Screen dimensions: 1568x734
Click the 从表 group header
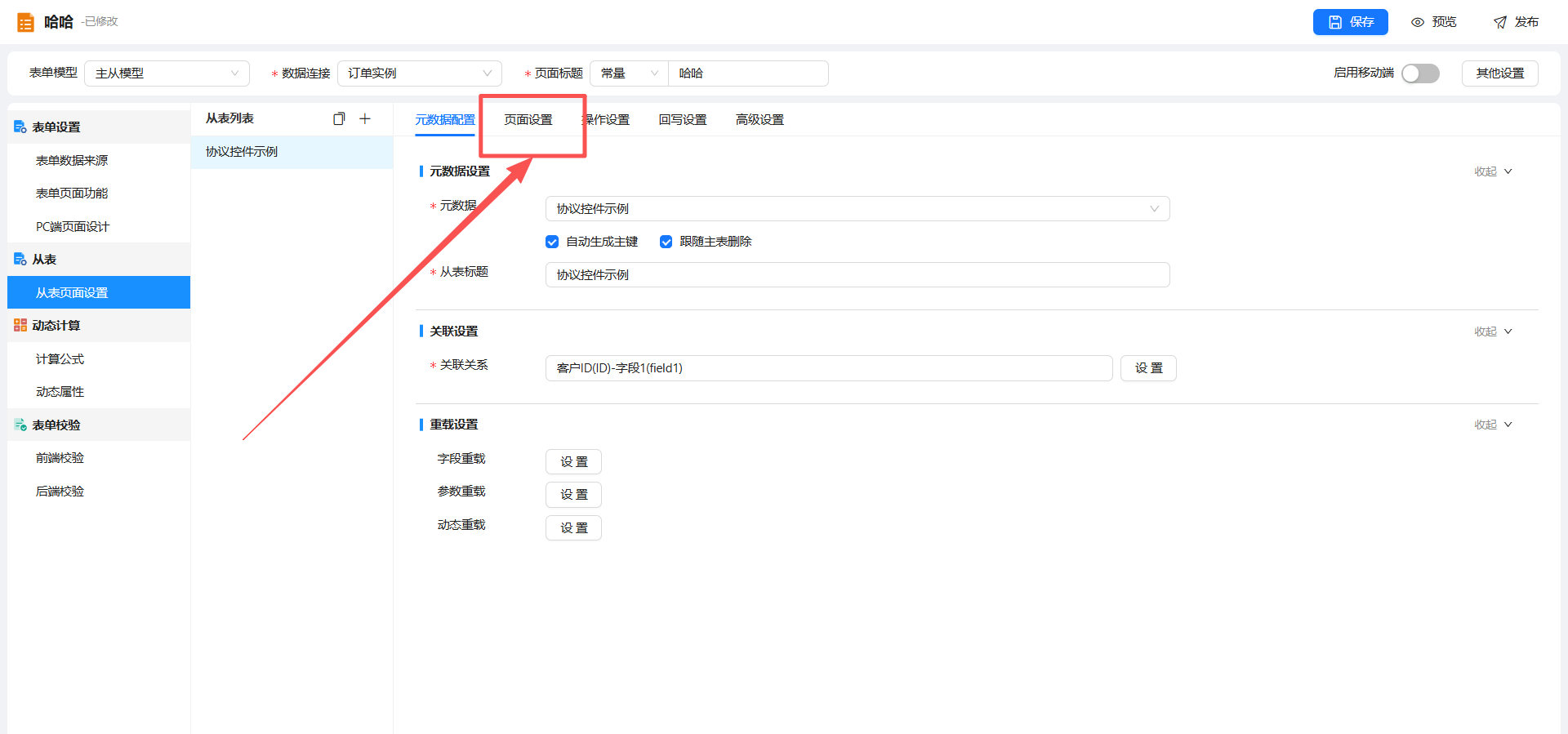99,259
